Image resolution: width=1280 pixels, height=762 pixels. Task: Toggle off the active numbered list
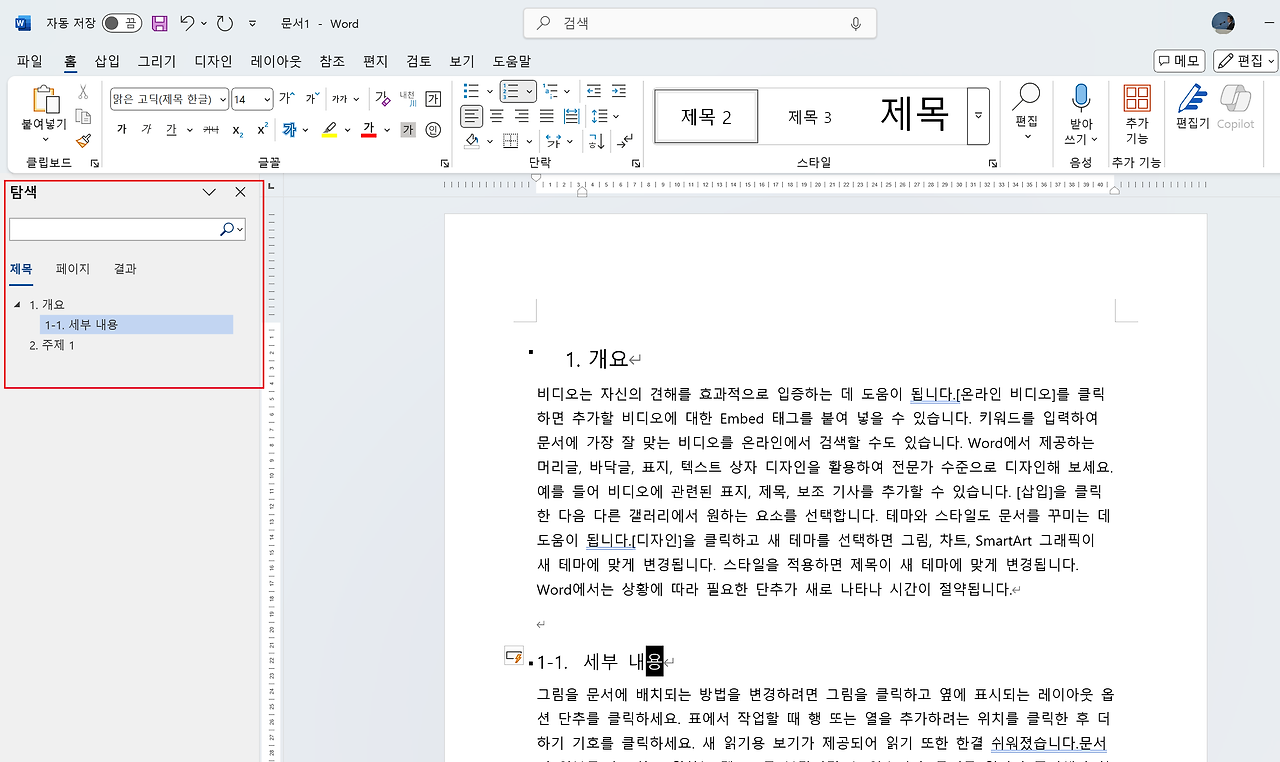tap(513, 91)
